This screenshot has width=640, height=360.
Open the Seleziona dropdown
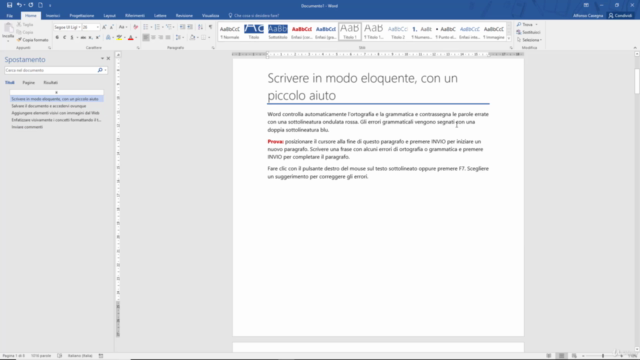pos(529,40)
